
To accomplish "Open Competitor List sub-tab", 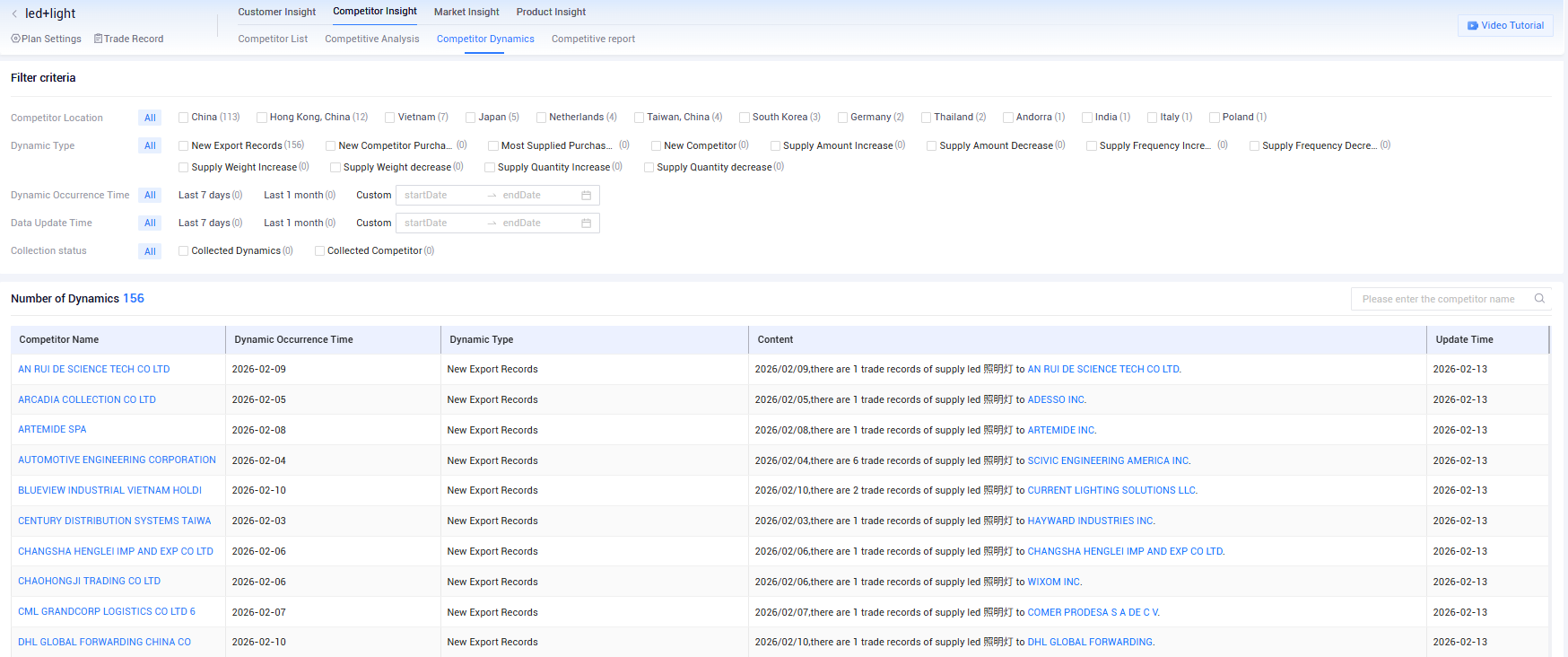I will pos(273,39).
